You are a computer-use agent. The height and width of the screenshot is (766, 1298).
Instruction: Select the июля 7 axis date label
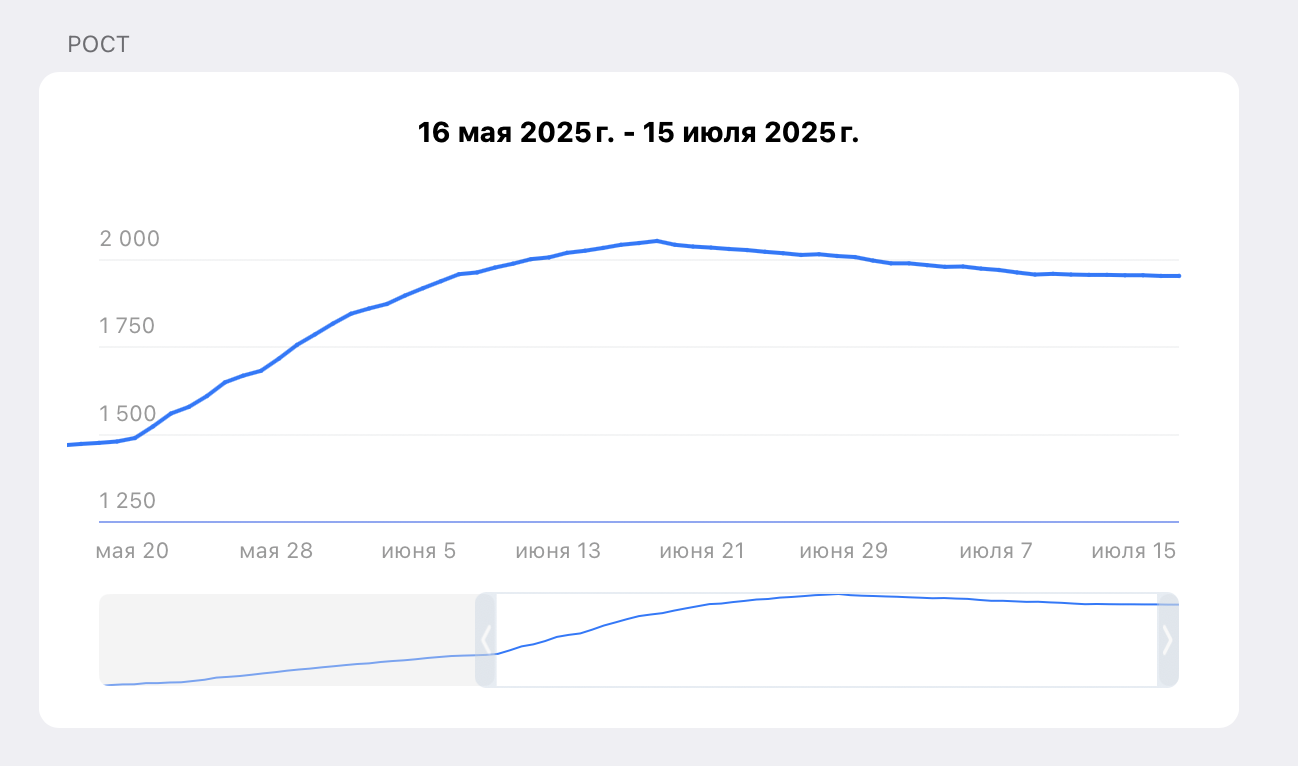click(995, 551)
